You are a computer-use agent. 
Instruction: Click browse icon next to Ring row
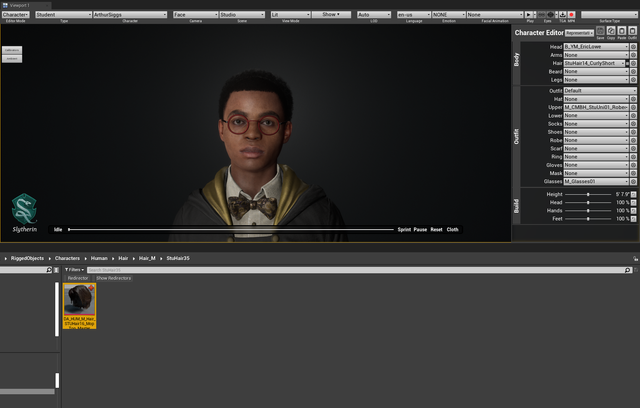point(633,157)
